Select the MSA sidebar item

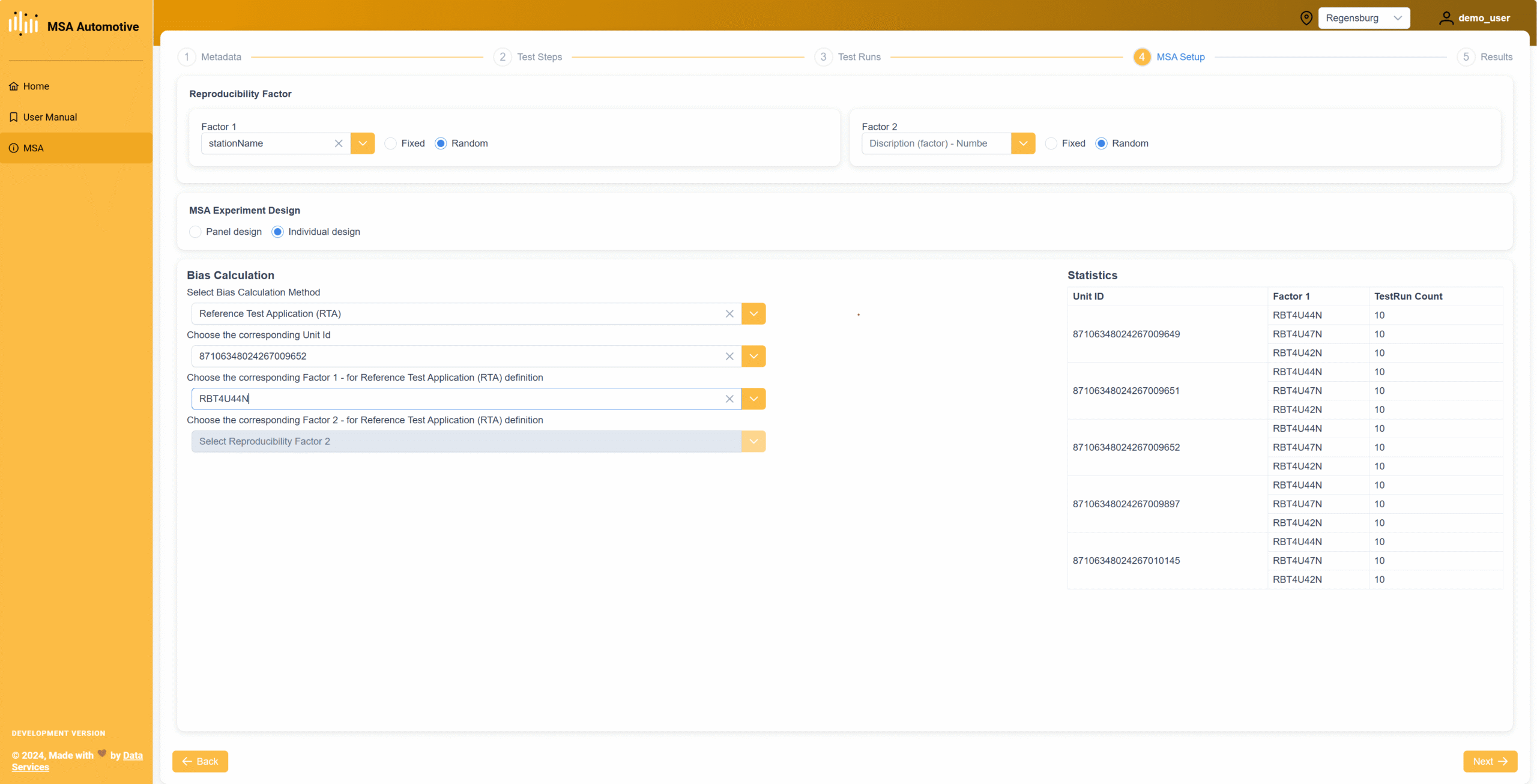76,148
